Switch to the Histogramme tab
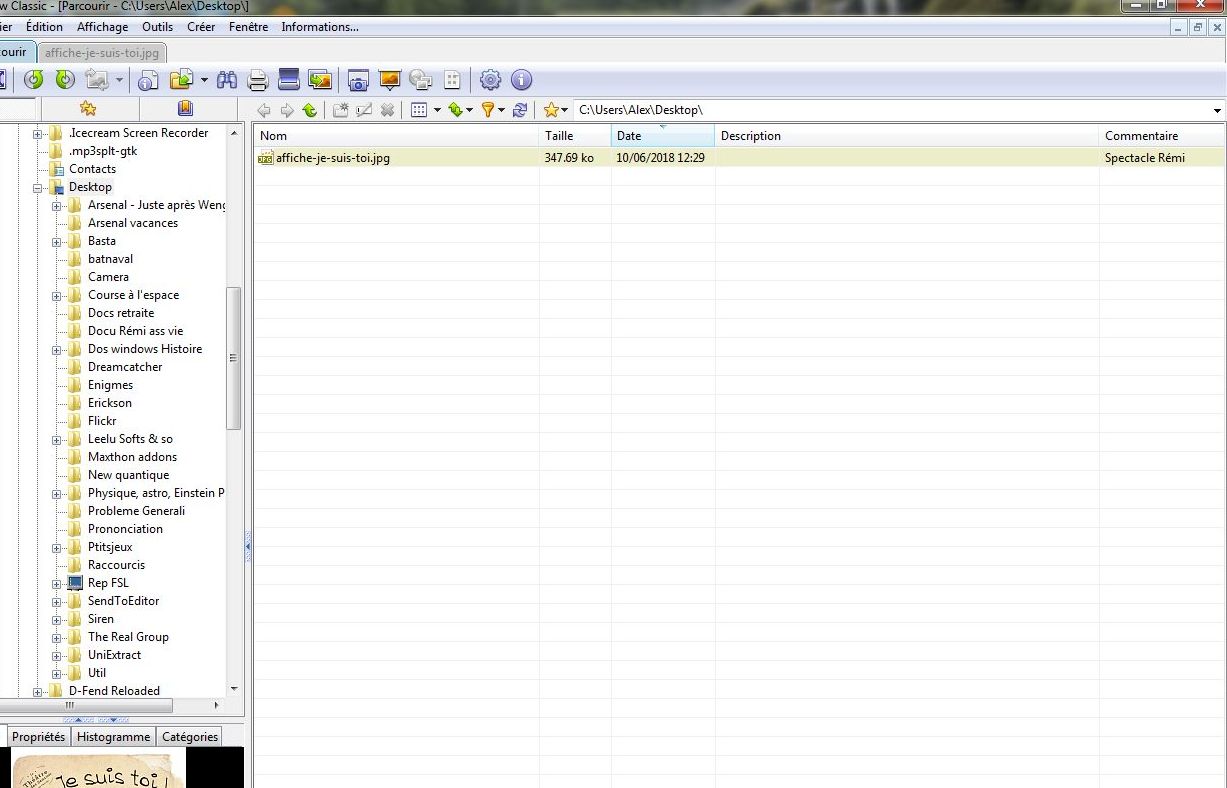The image size is (1227, 788). click(113, 737)
